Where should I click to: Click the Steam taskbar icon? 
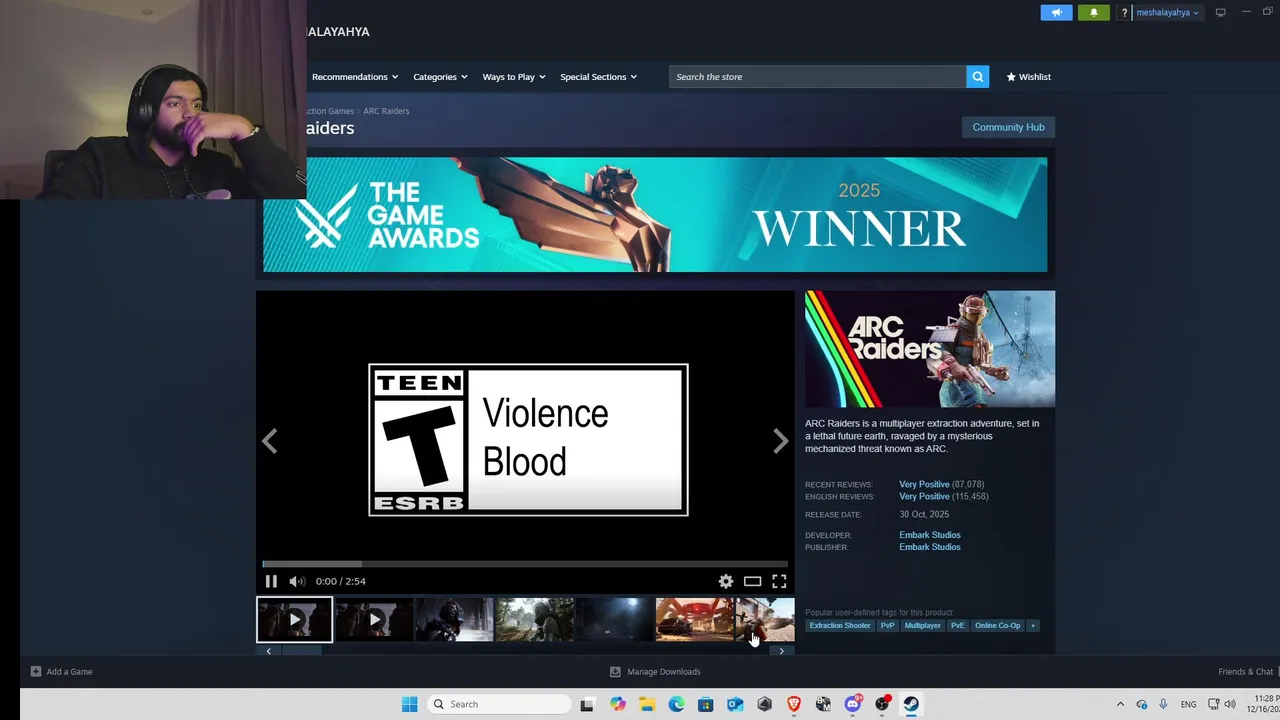point(911,704)
